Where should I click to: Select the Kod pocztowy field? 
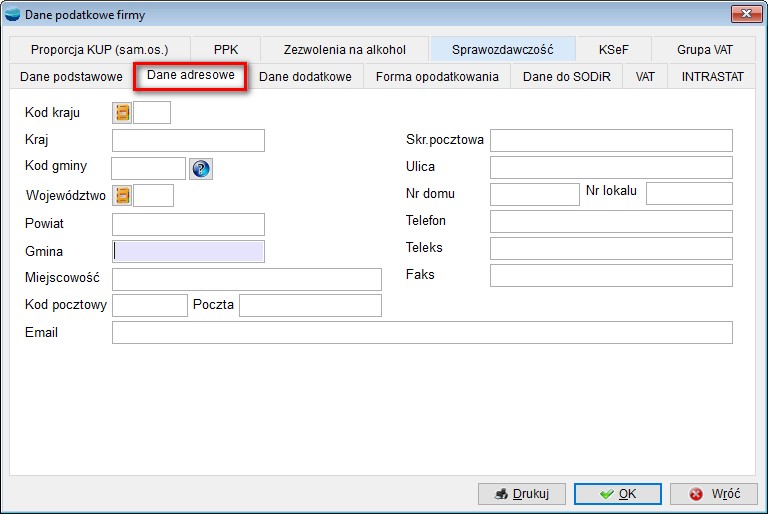click(149, 305)
